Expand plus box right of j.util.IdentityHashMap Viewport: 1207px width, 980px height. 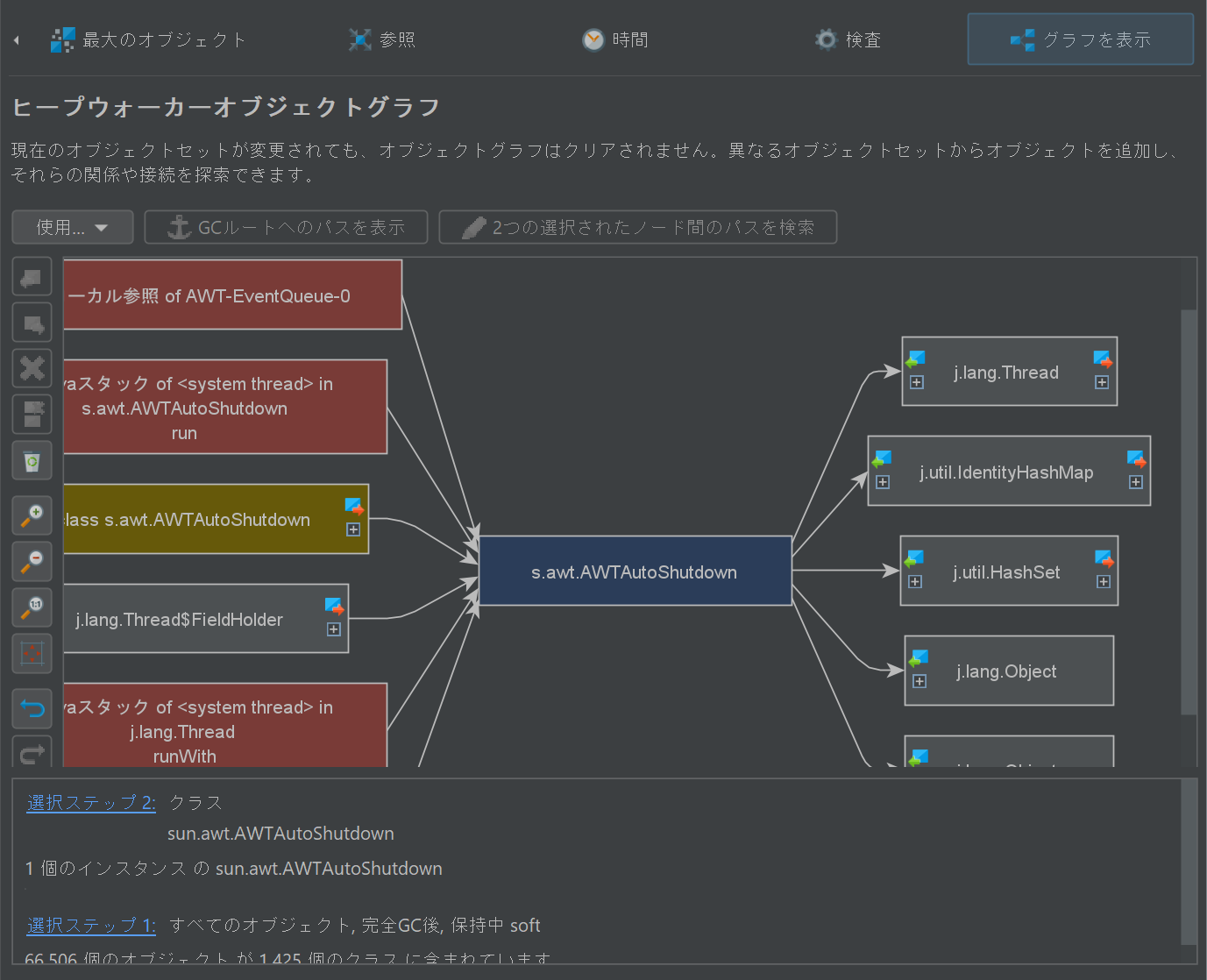(1136, 482)
